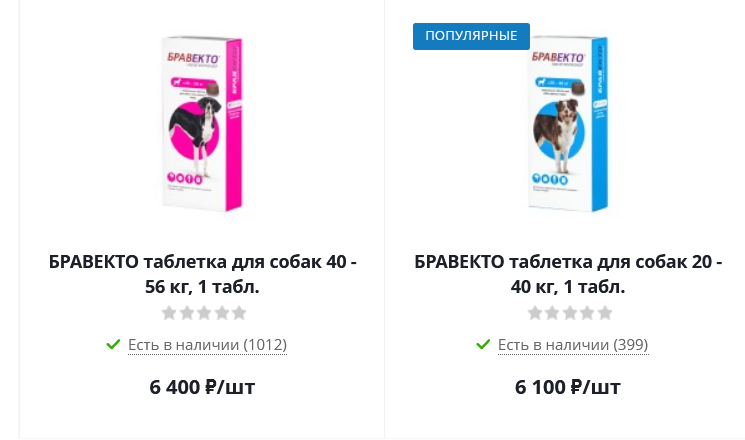The height and width of the screenshot is (440, 745).
Task: Rate the 20-40 kg product two stars
Action: [552, 313]
